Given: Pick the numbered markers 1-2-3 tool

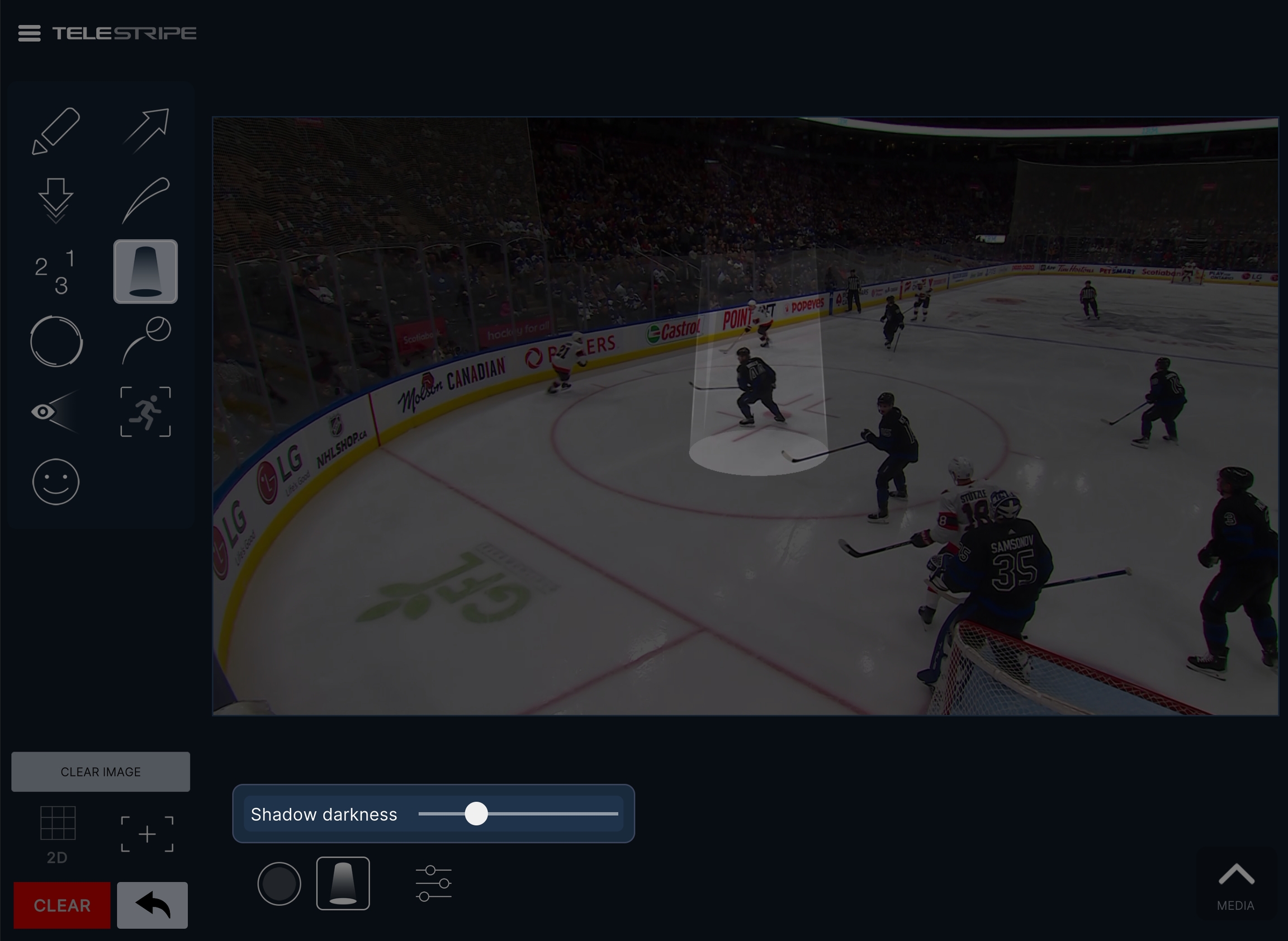Looking at the screenshot, I should 56,272.
